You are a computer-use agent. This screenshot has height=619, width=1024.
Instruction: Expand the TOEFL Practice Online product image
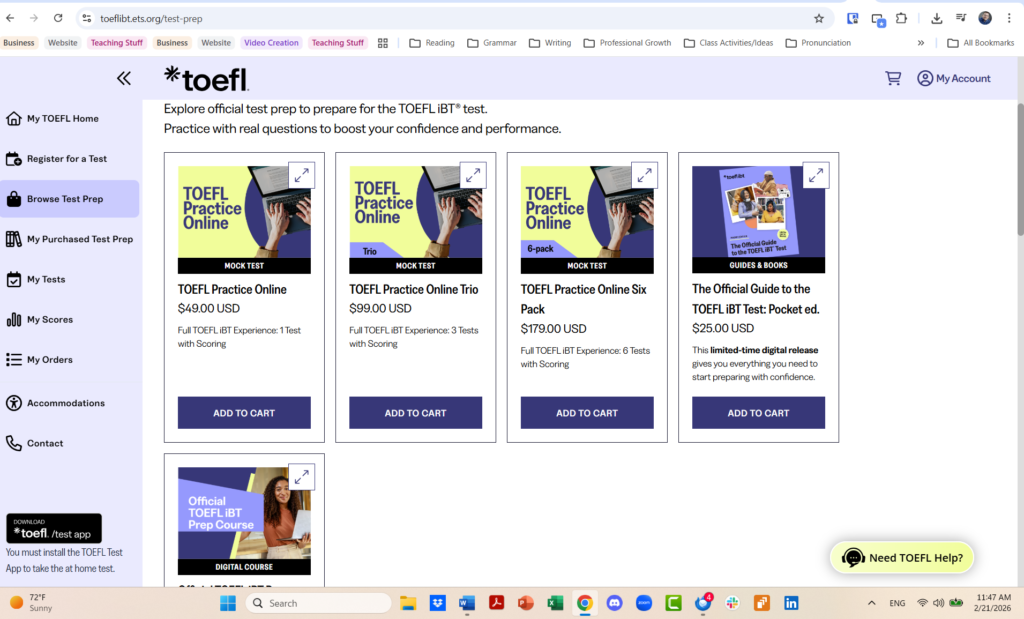(301, 174)
